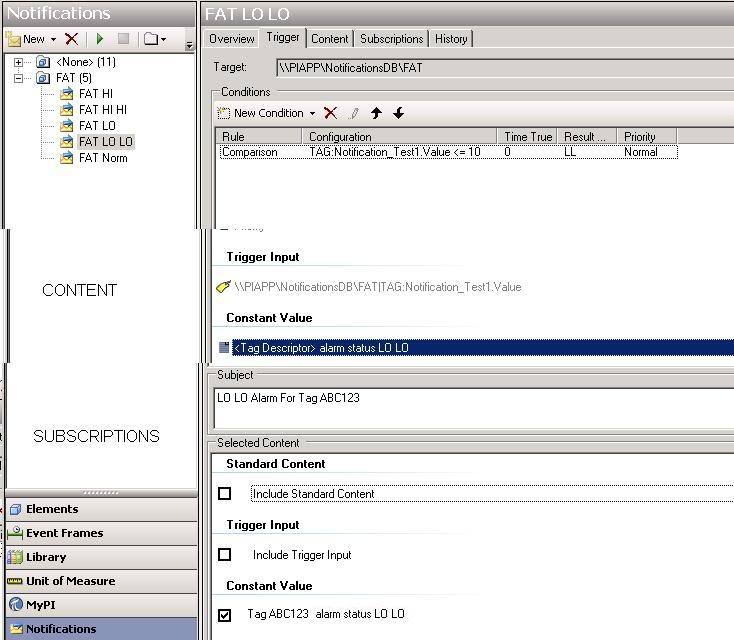
Task: Select the FAT (5) group
Action: coord(73,78)
